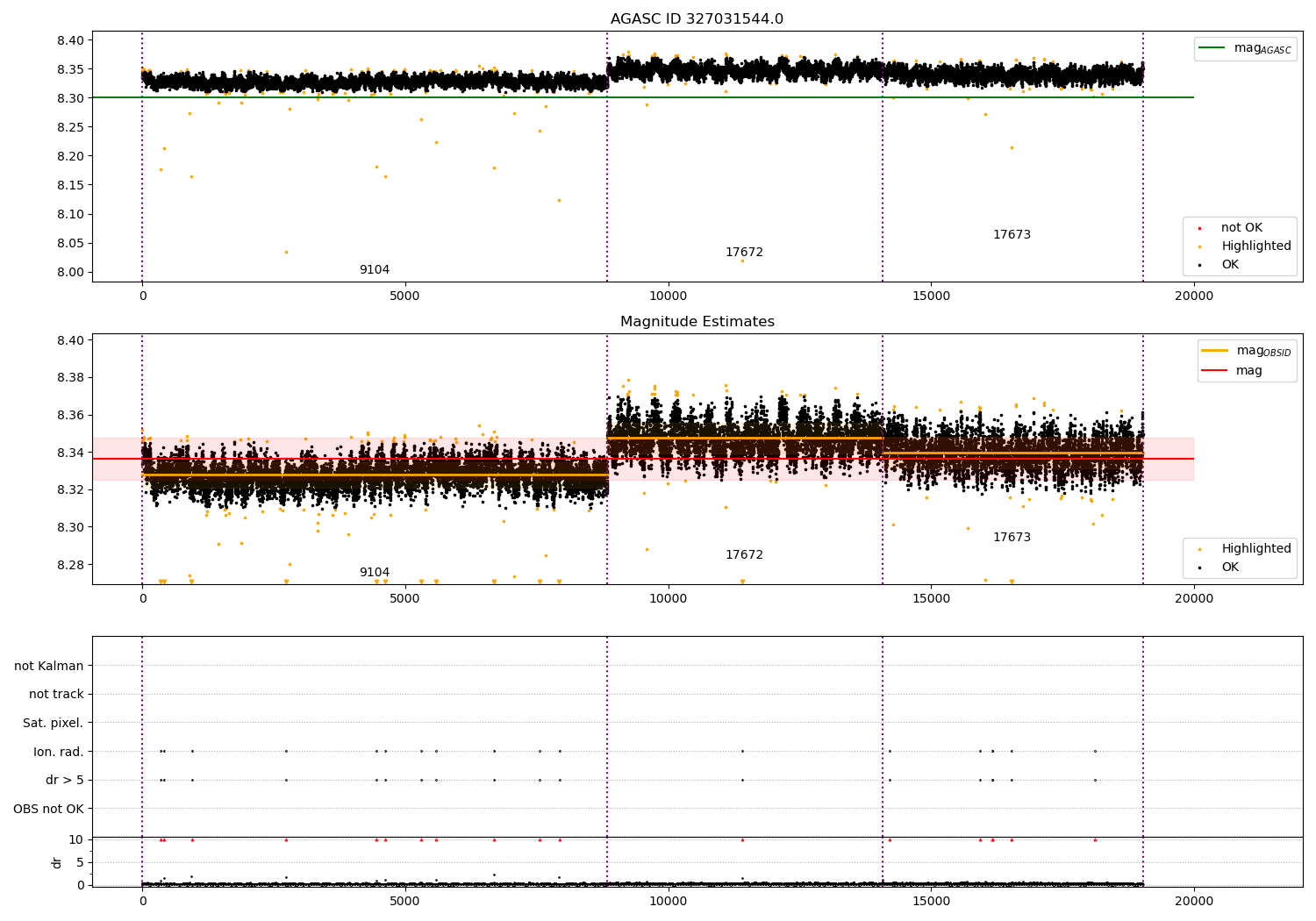The image size is (1316, 921).
Task: Click x-axis tick 10000 on Magnitude Estimates plot
Action: point(668,598)
